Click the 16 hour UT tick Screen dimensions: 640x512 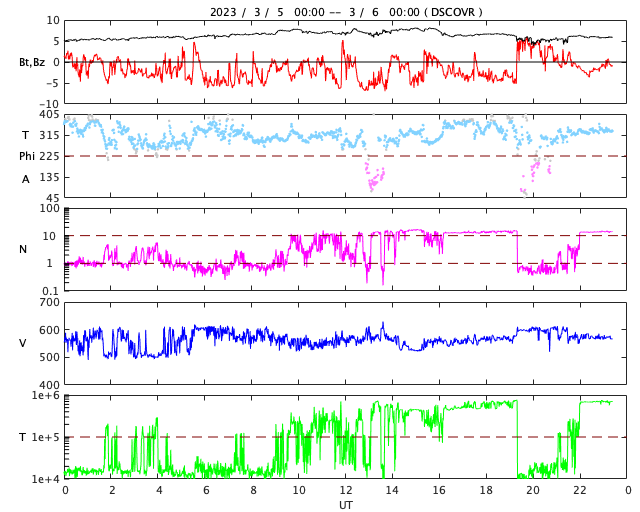click(x=439, y=490)
